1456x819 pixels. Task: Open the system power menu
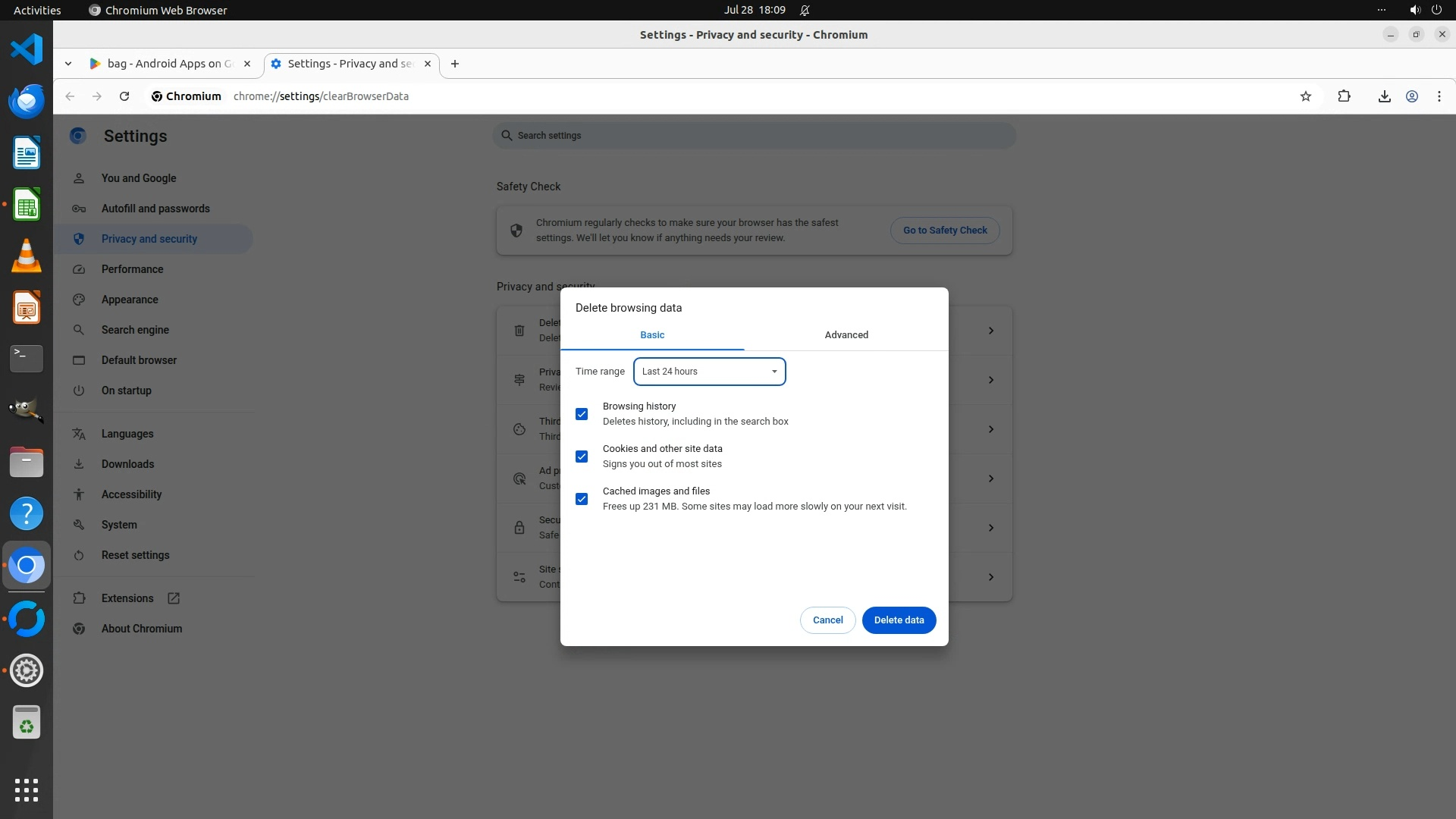pos(1436,10)
